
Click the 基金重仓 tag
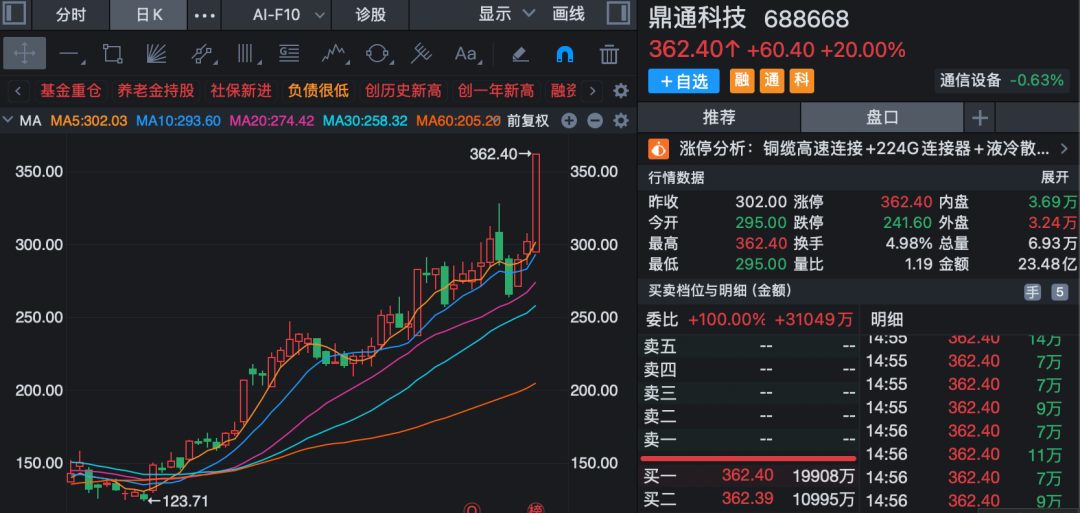70,91
